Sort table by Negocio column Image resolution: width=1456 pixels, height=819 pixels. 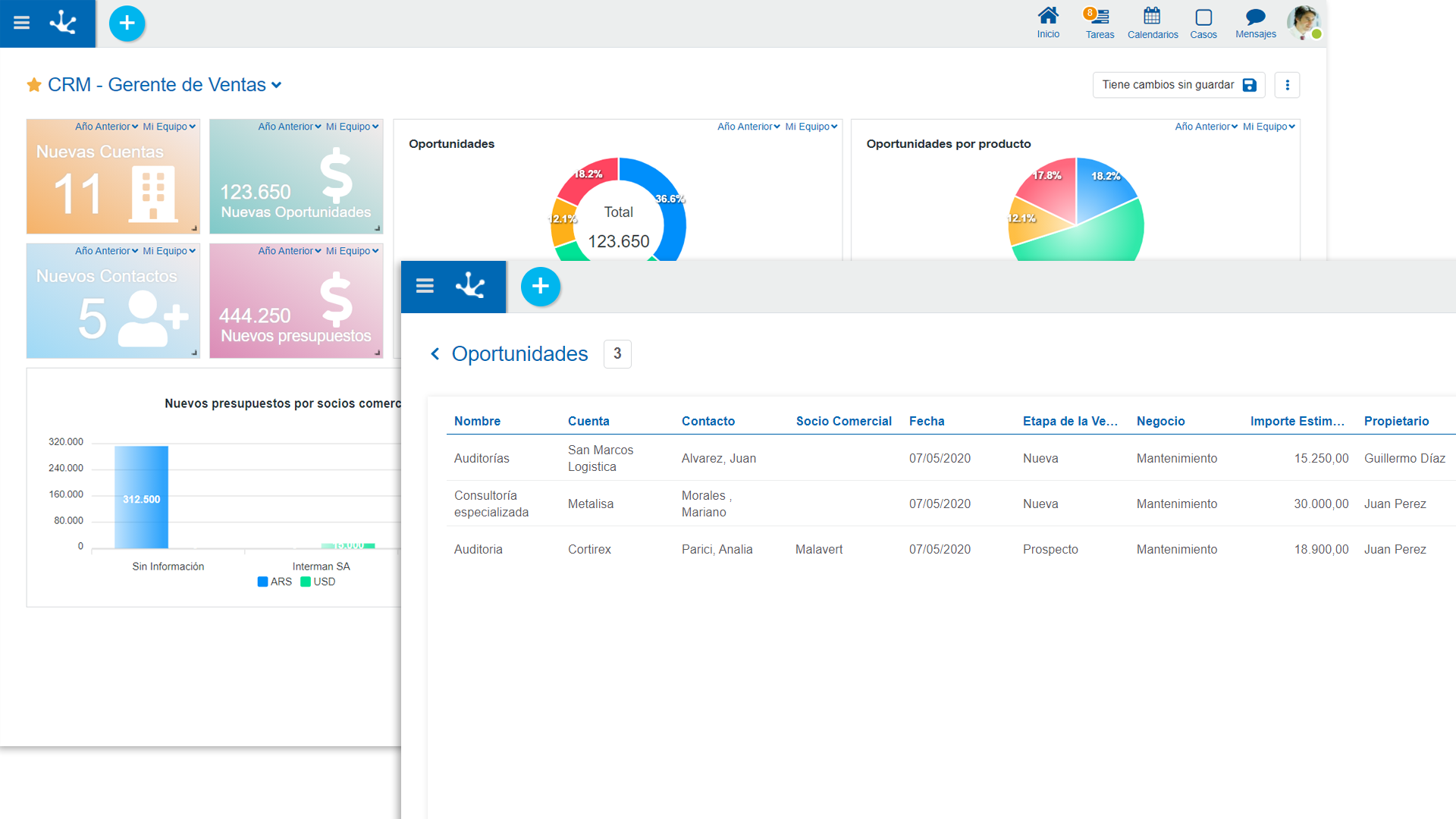click(1160, 421)
